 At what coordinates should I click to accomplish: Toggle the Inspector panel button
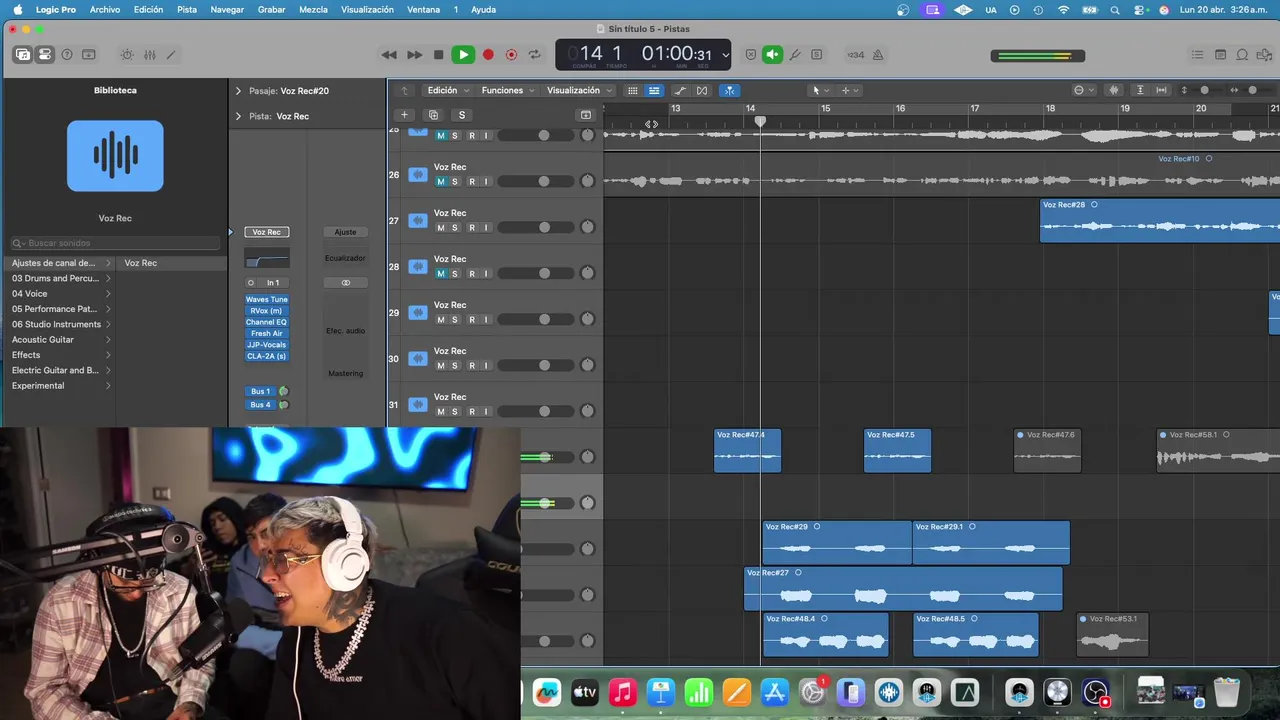[45, 55]
